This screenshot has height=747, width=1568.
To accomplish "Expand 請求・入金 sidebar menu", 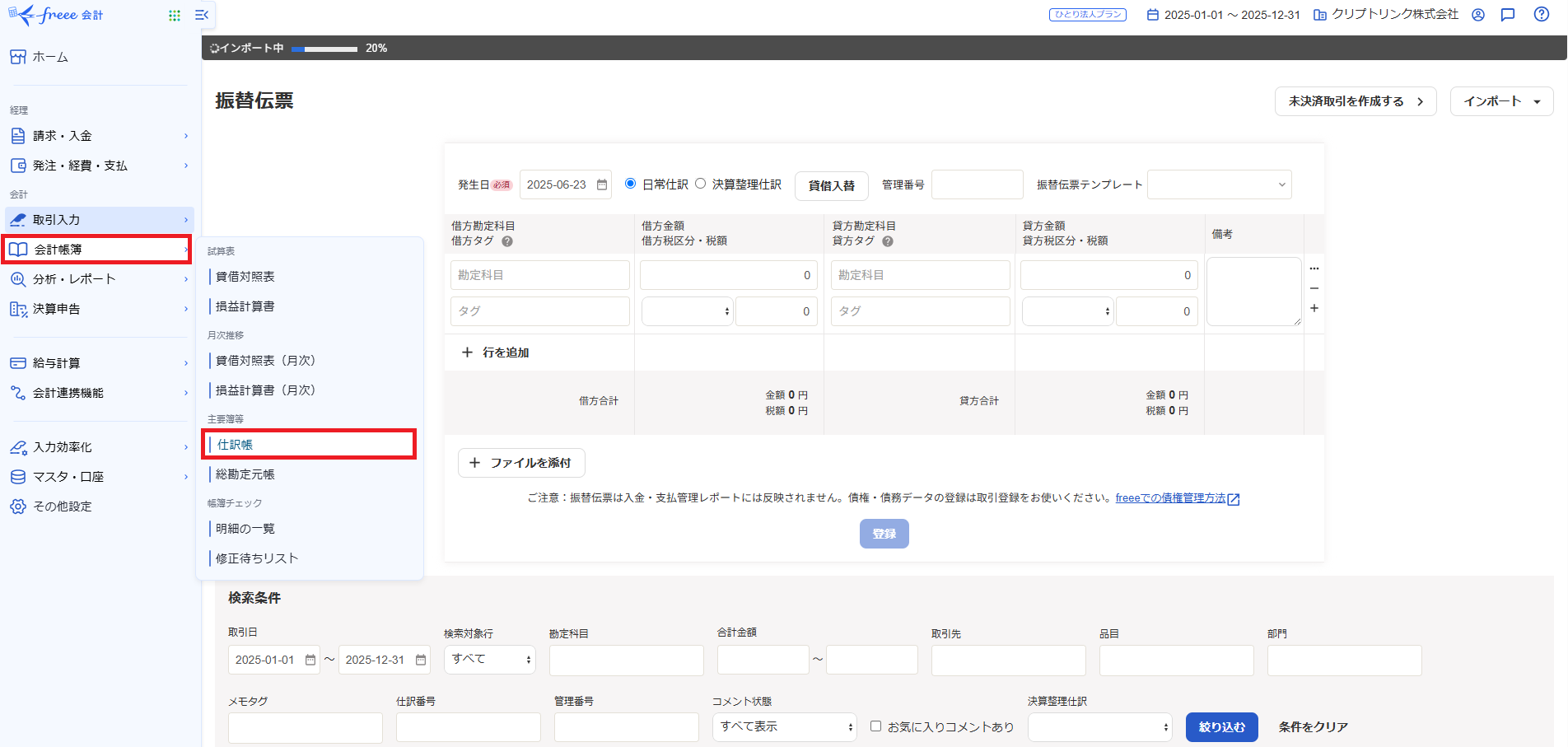I will coord(99,136).
